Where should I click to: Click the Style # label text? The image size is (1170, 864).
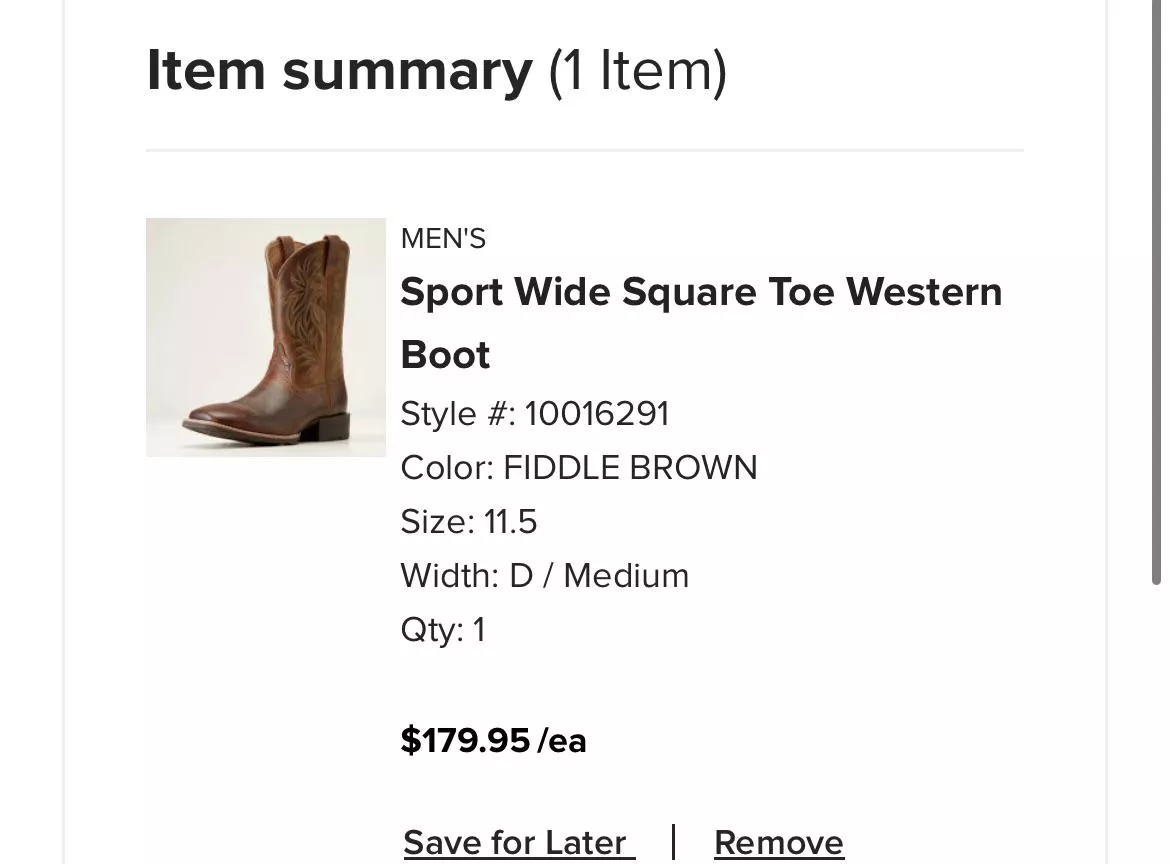tap(458, 414)
